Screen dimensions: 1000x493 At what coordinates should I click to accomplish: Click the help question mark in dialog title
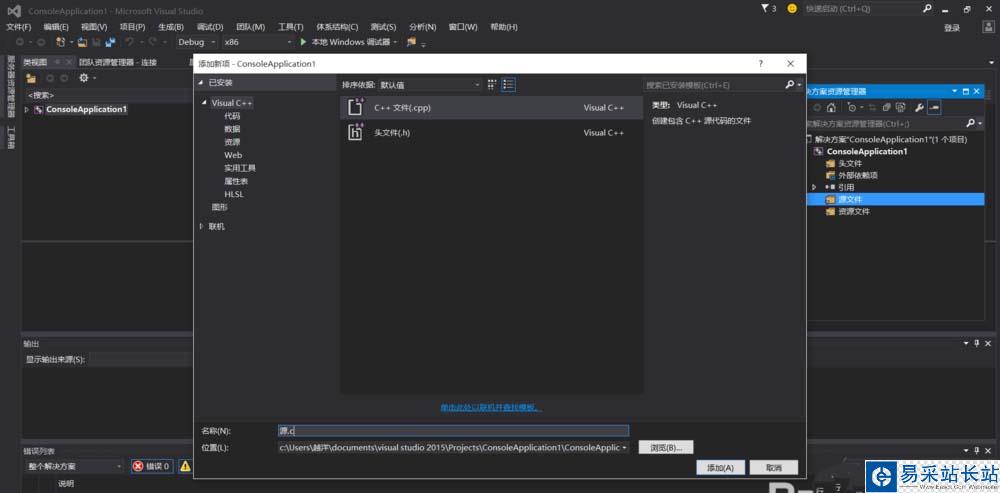760,64
